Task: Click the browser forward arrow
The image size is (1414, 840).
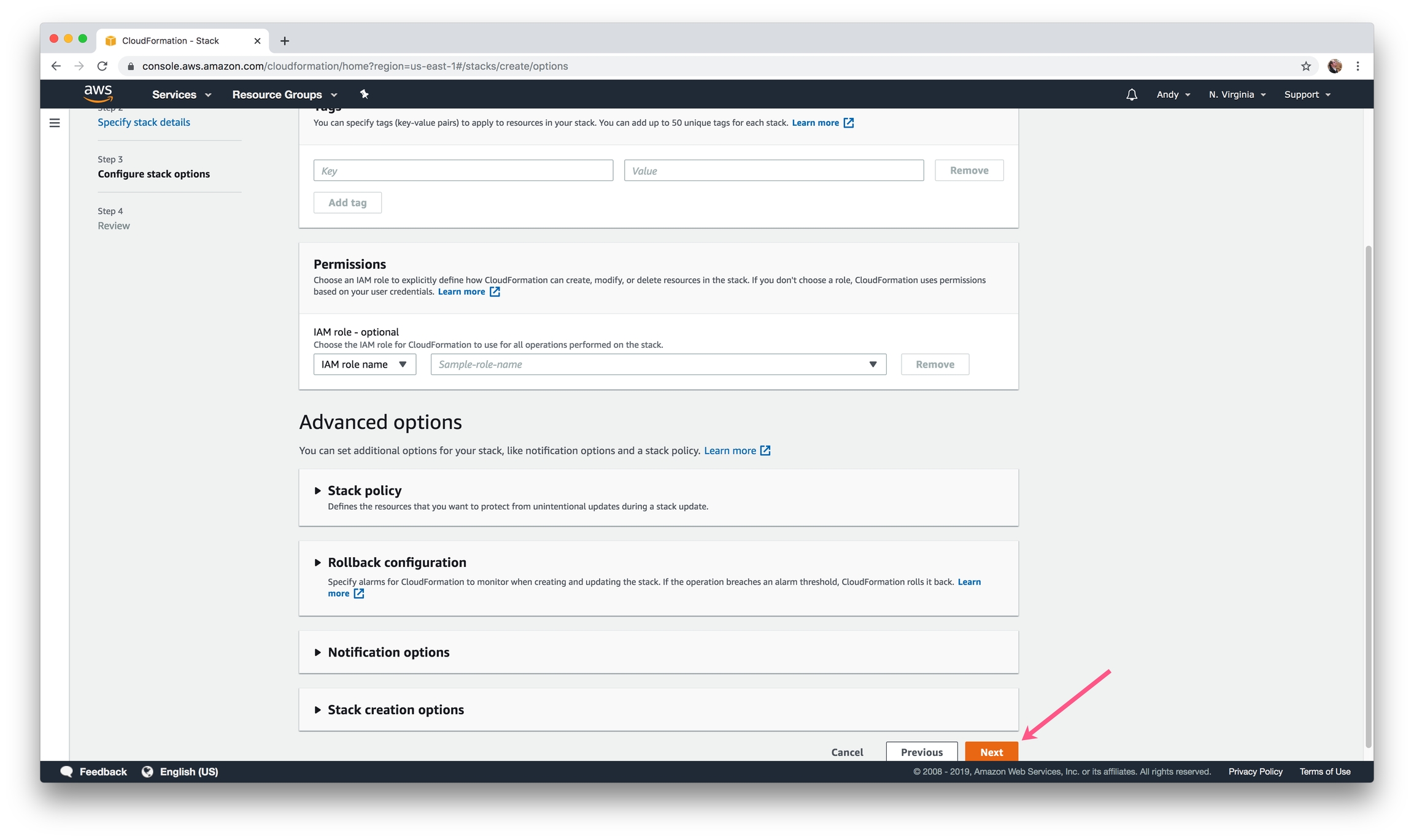Action: (x=79, y=66)
